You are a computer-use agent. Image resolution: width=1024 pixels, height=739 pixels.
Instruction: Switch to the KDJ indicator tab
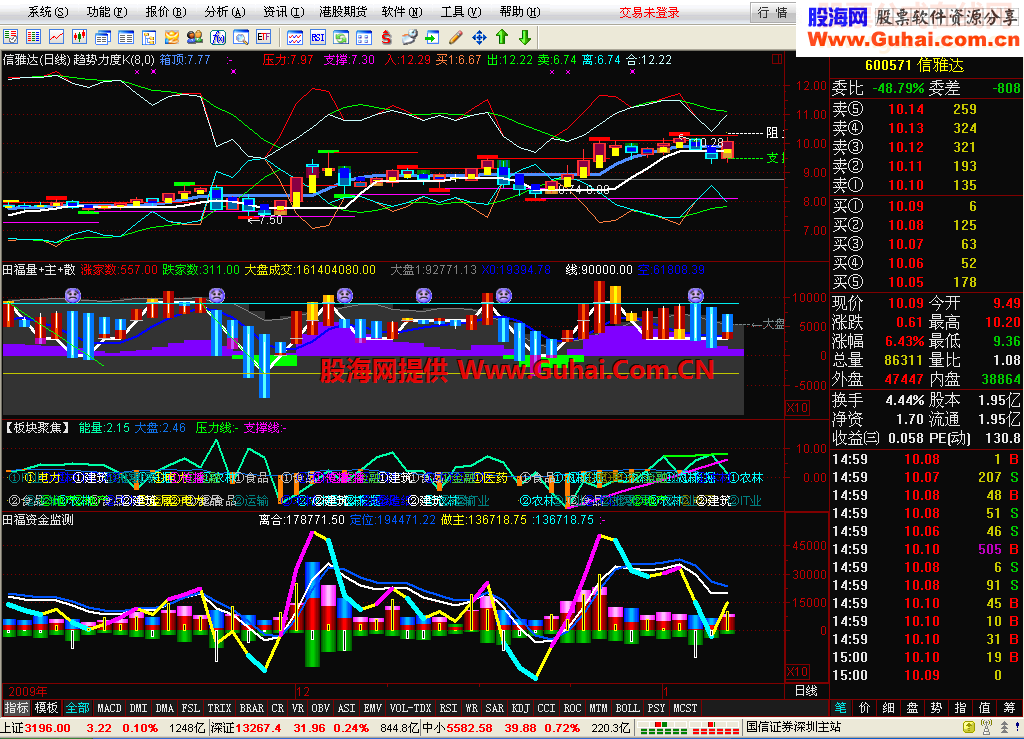(521, 708)
